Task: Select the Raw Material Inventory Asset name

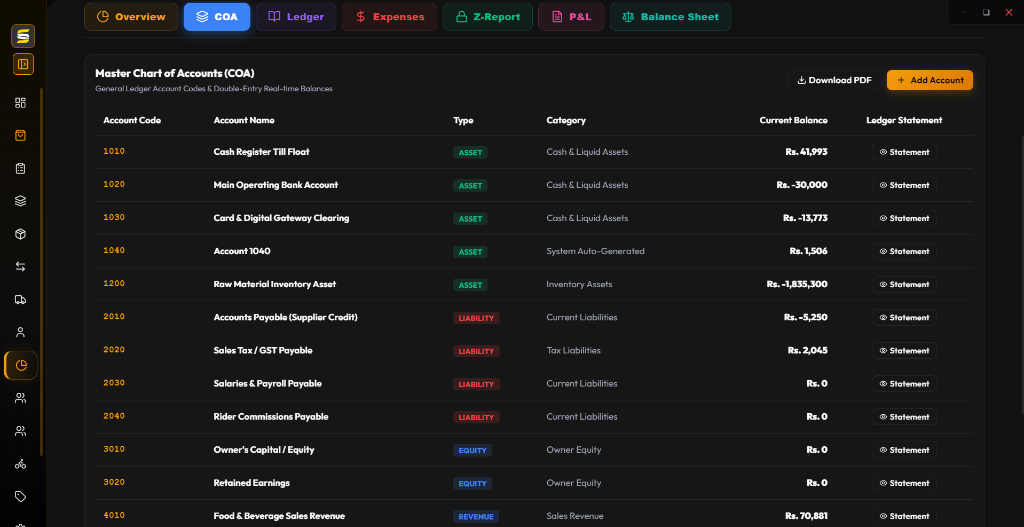Action: pos(275,284)
